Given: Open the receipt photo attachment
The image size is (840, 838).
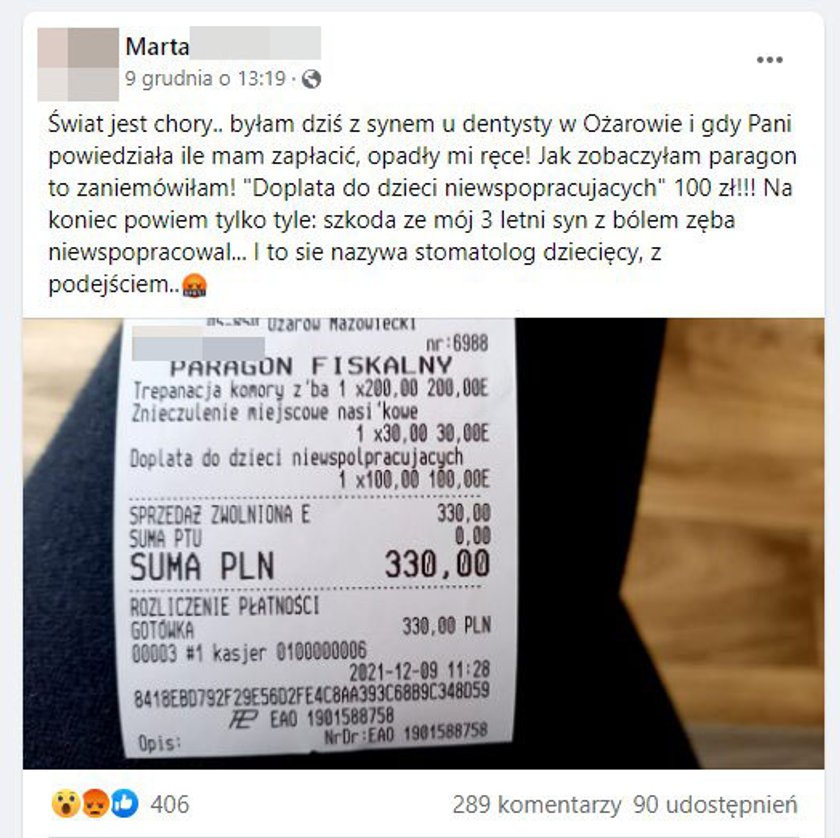Looking at the screenshot, I should coord(423,543).
